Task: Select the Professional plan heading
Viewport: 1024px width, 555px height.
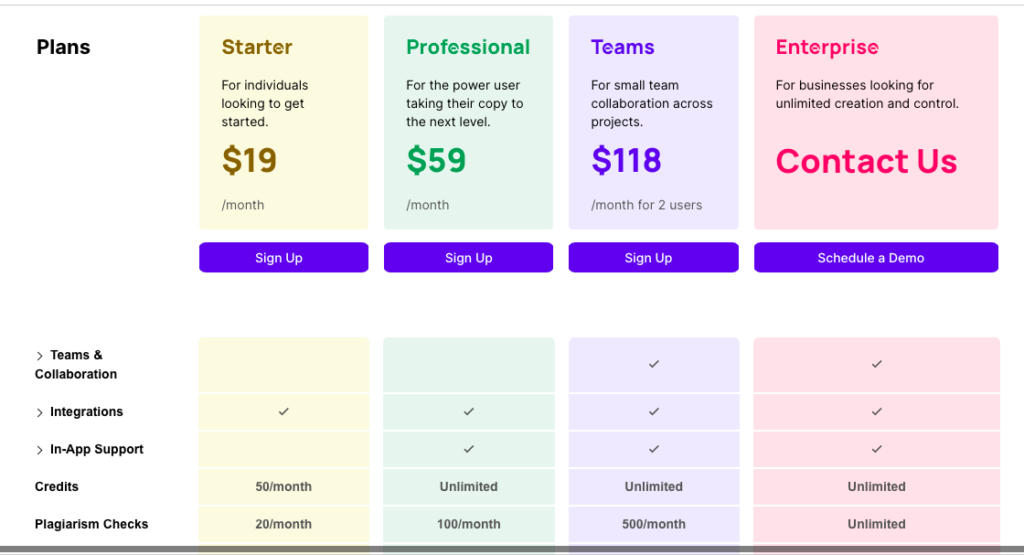Action: (x=468, y=47)
